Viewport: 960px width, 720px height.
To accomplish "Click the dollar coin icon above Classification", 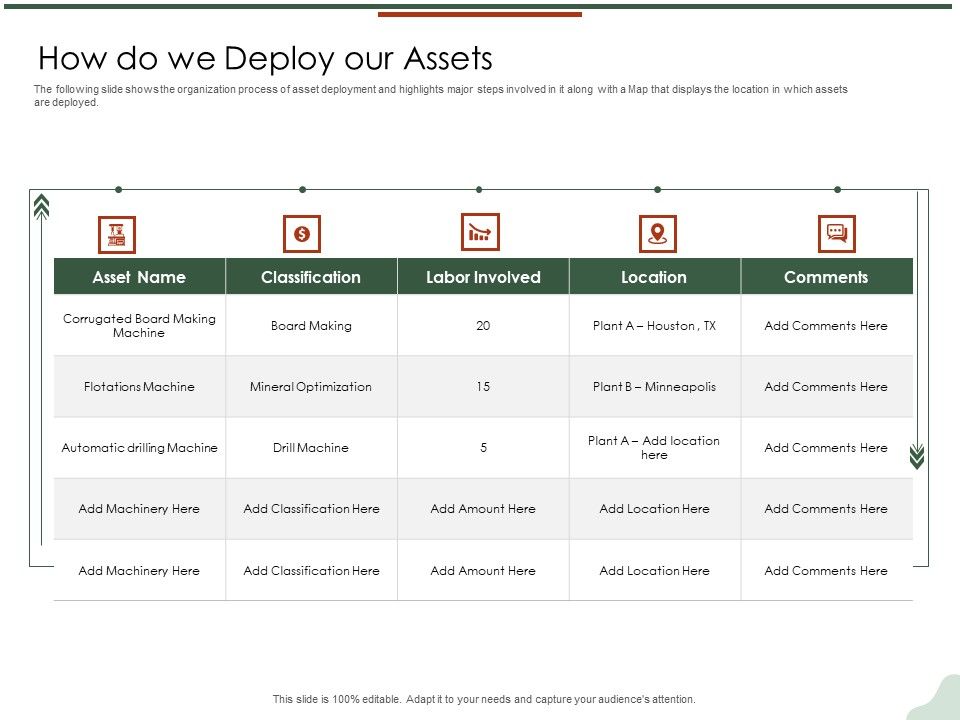I will point(302,234).
